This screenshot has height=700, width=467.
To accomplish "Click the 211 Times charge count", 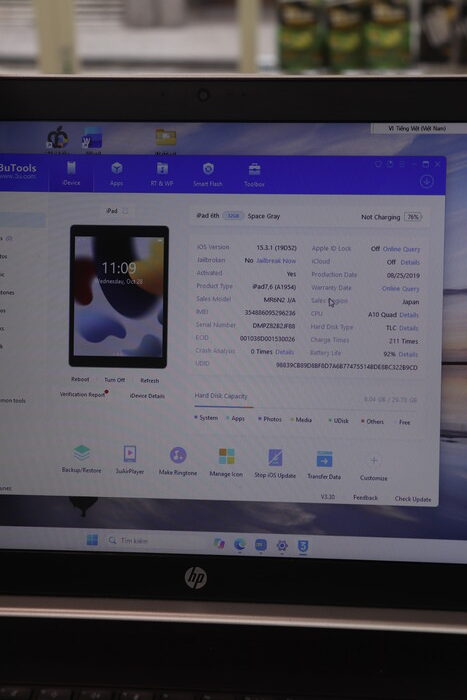I will tap(403, 341).
